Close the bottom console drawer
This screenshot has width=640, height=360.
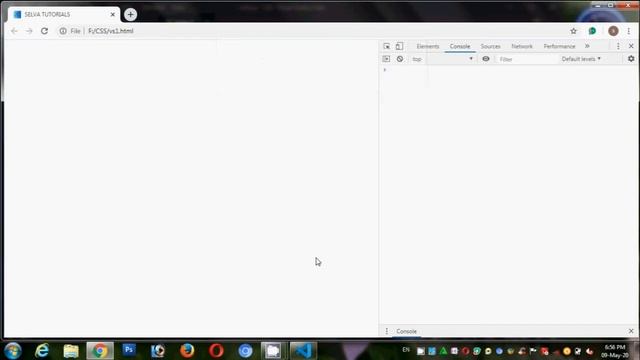point(631,331)
